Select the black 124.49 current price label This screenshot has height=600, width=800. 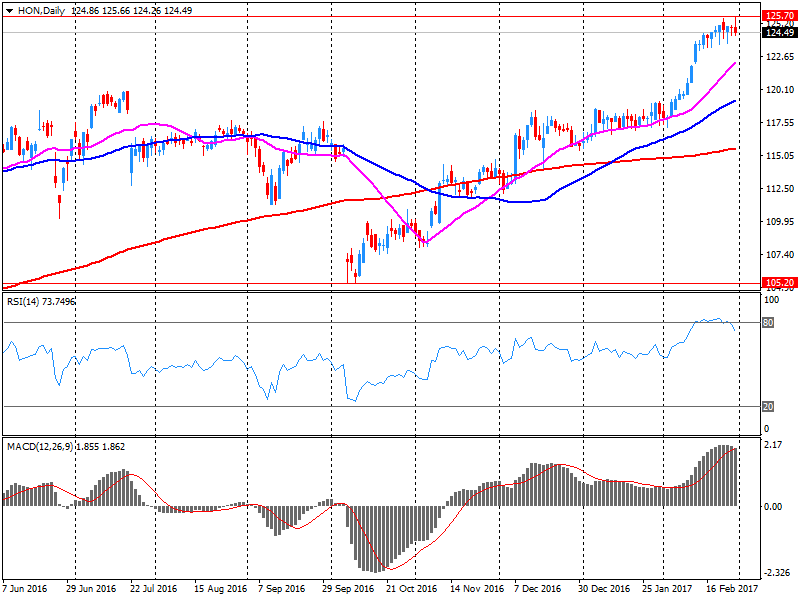pyautogui.click(x=778, y=33)
